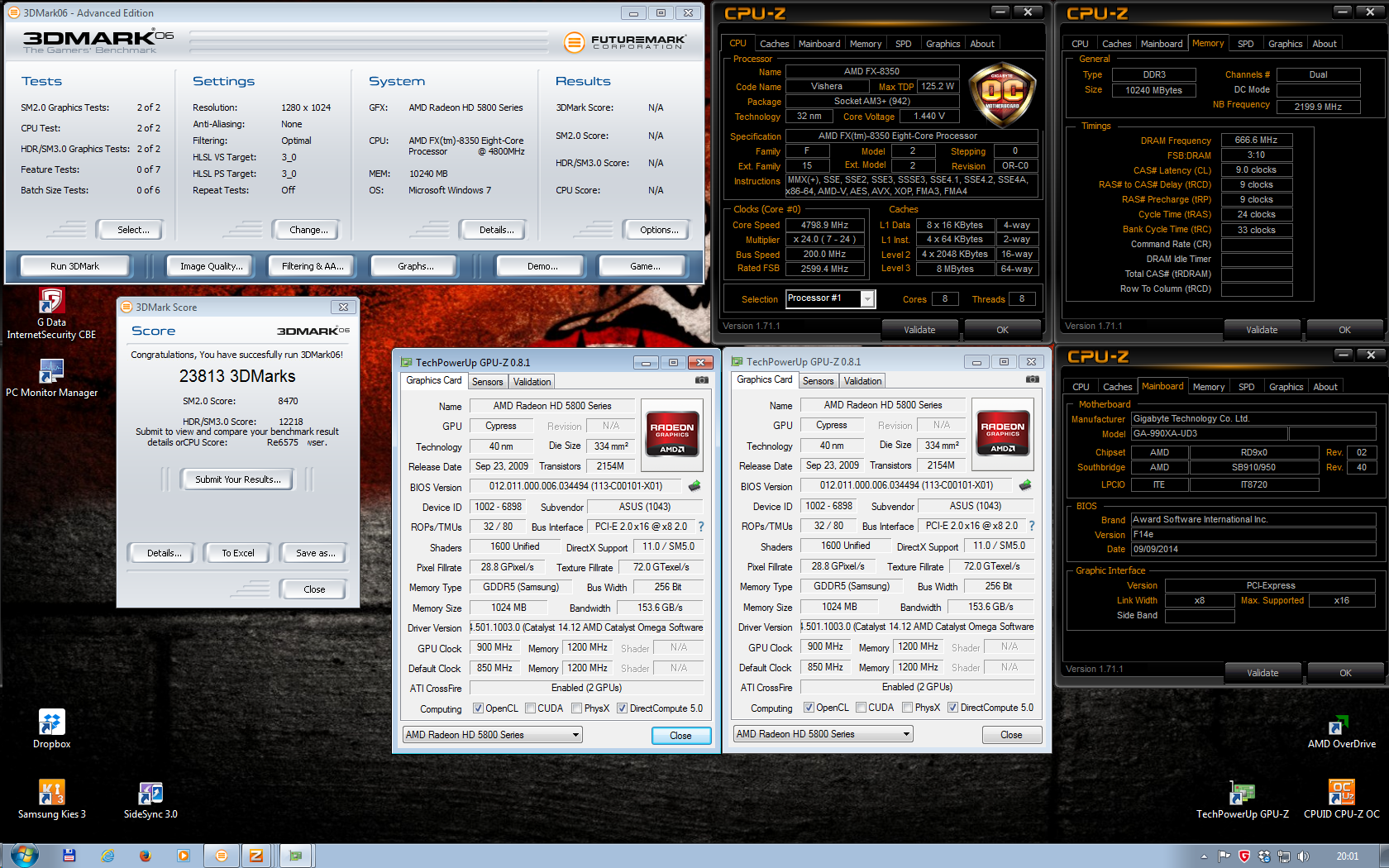Click Submit Your Results... button
Image resolution: width=1389 pixels, height=868 pixels.
pos(237,479)
